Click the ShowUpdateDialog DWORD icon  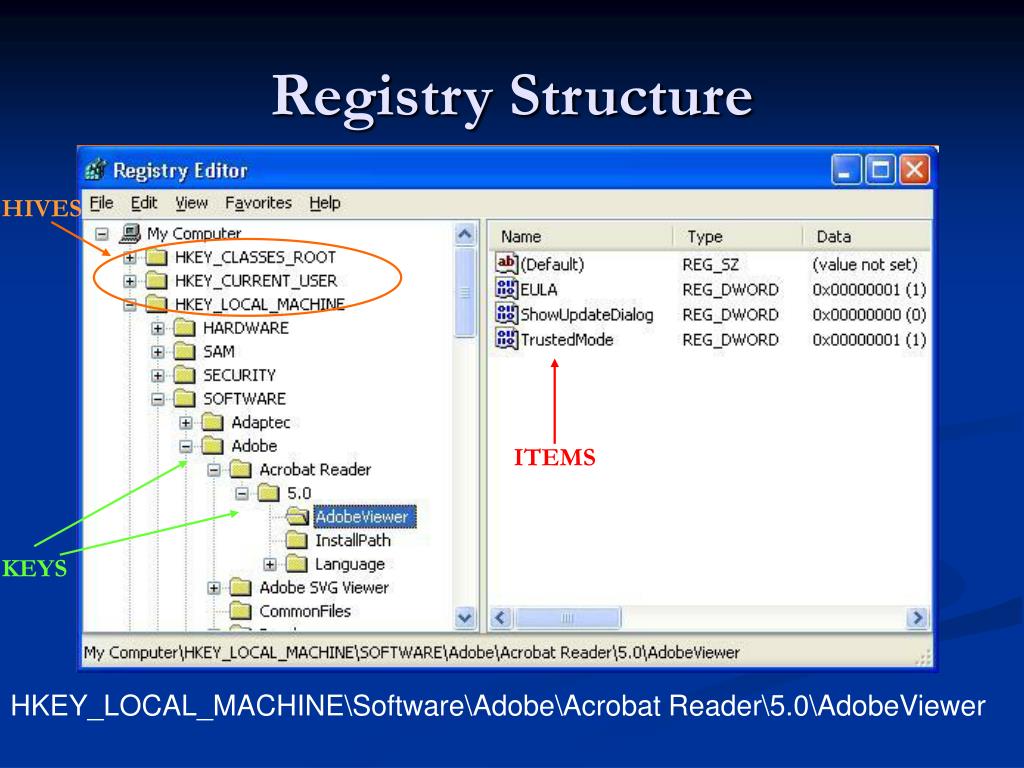click(507, 313)
